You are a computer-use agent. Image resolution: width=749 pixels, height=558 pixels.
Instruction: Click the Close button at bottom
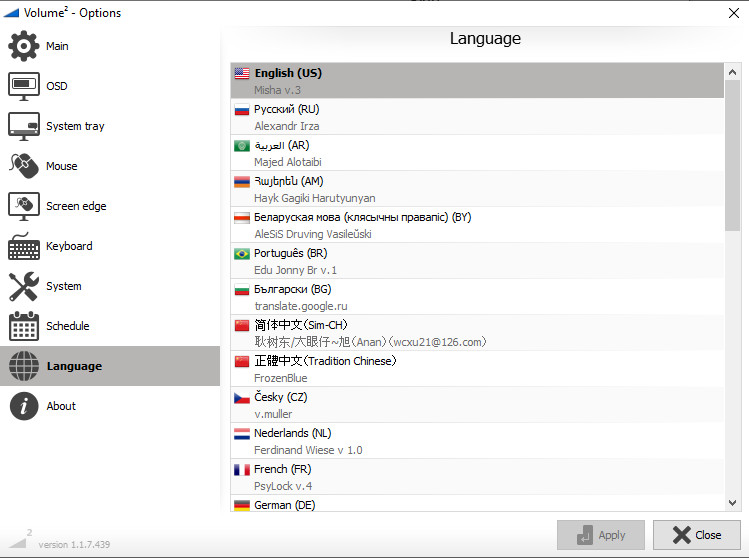coord(696,535)
